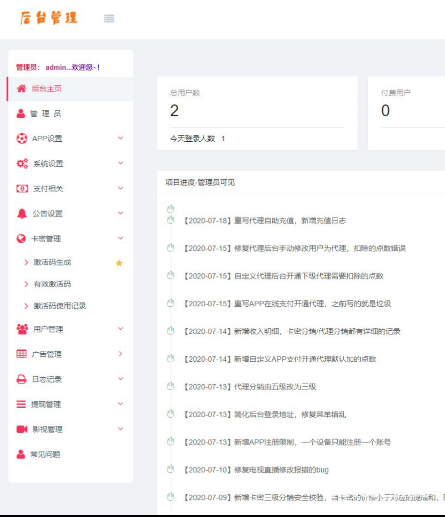
Task: Click the 日志记录 printer icon
Action: click(22, 379)
